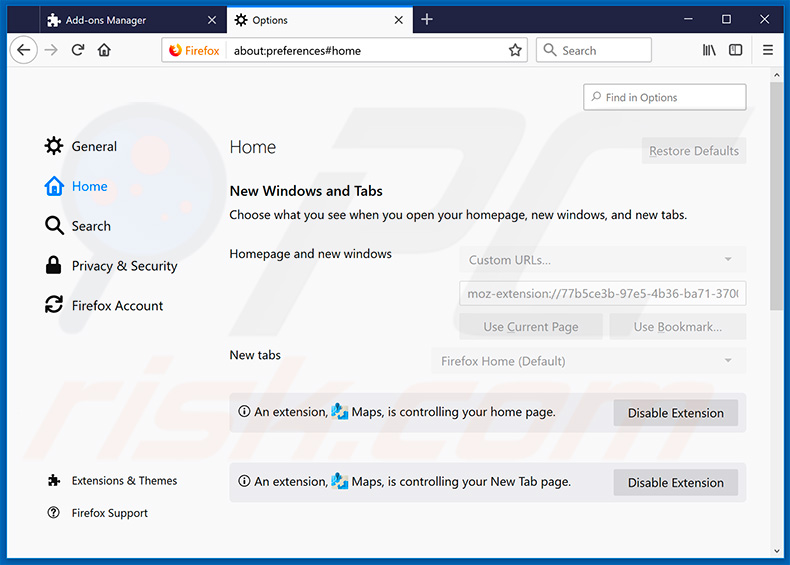The height and width of the screenshot is (565, 790).
Task: Click the scrollbar down arrow
Action: point(776,551)
